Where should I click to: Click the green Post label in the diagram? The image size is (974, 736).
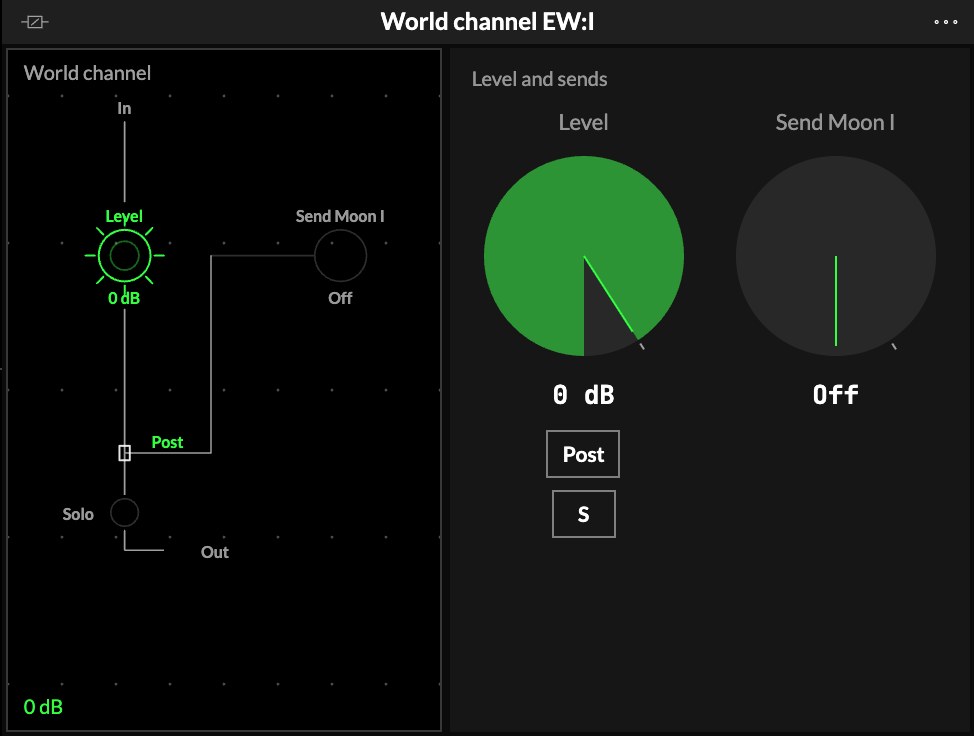pyautogui.click(x=167, y=442)
